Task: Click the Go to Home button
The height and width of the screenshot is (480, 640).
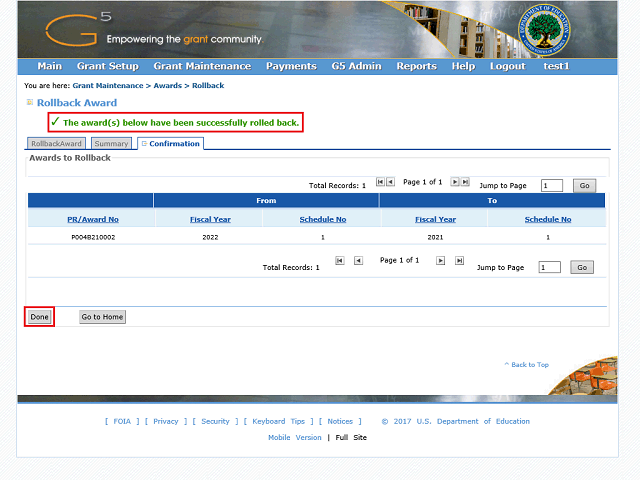Action: click(x=102, y=317)
